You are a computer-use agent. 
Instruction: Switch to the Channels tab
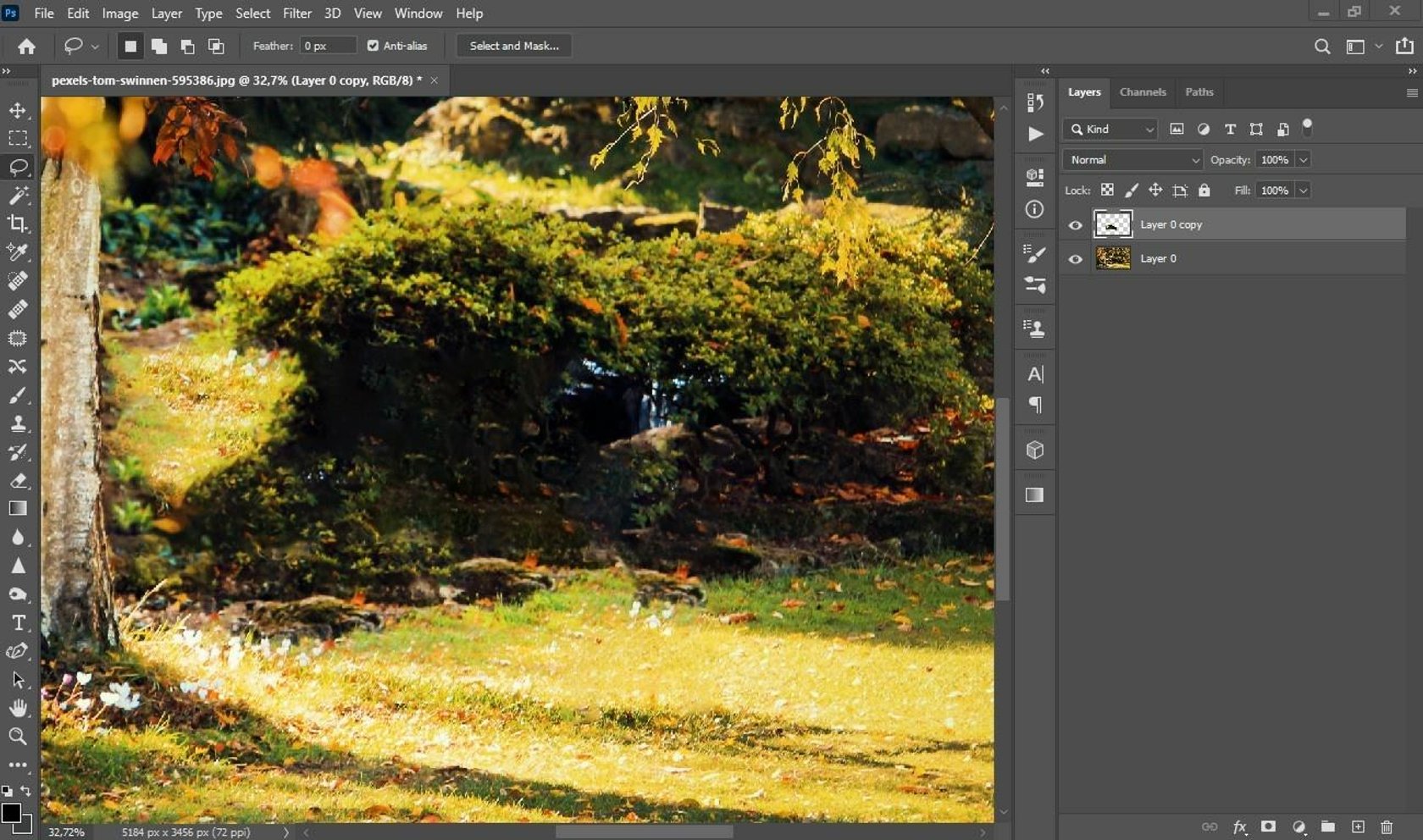pos(1143,91)
